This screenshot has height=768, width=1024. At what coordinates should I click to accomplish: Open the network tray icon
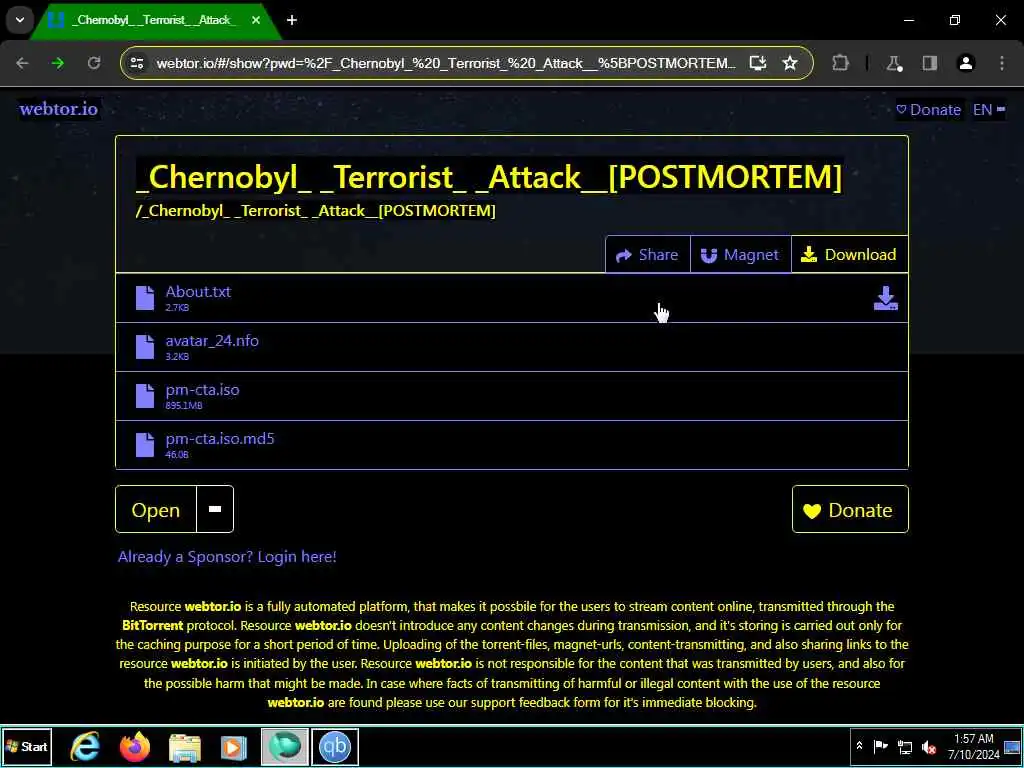[x=904, y=746]
